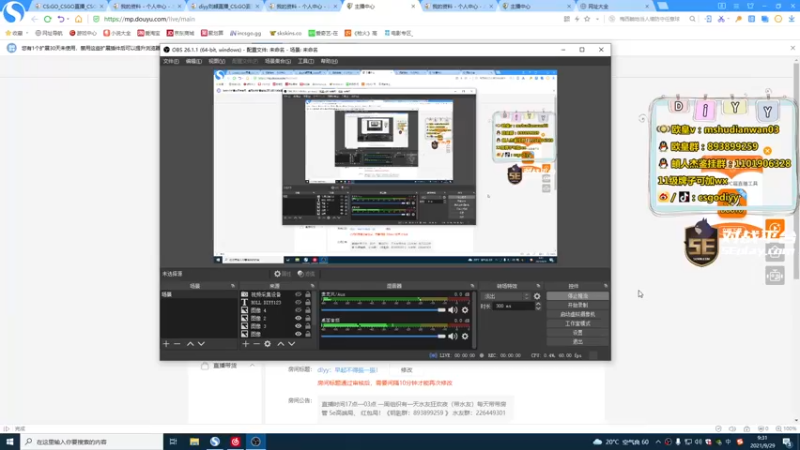Image resolution: width=800 pixels, height=450 pixels.
Task: Toggle visibility of the 图像 3 source
Action: click(x=298, y=326)
